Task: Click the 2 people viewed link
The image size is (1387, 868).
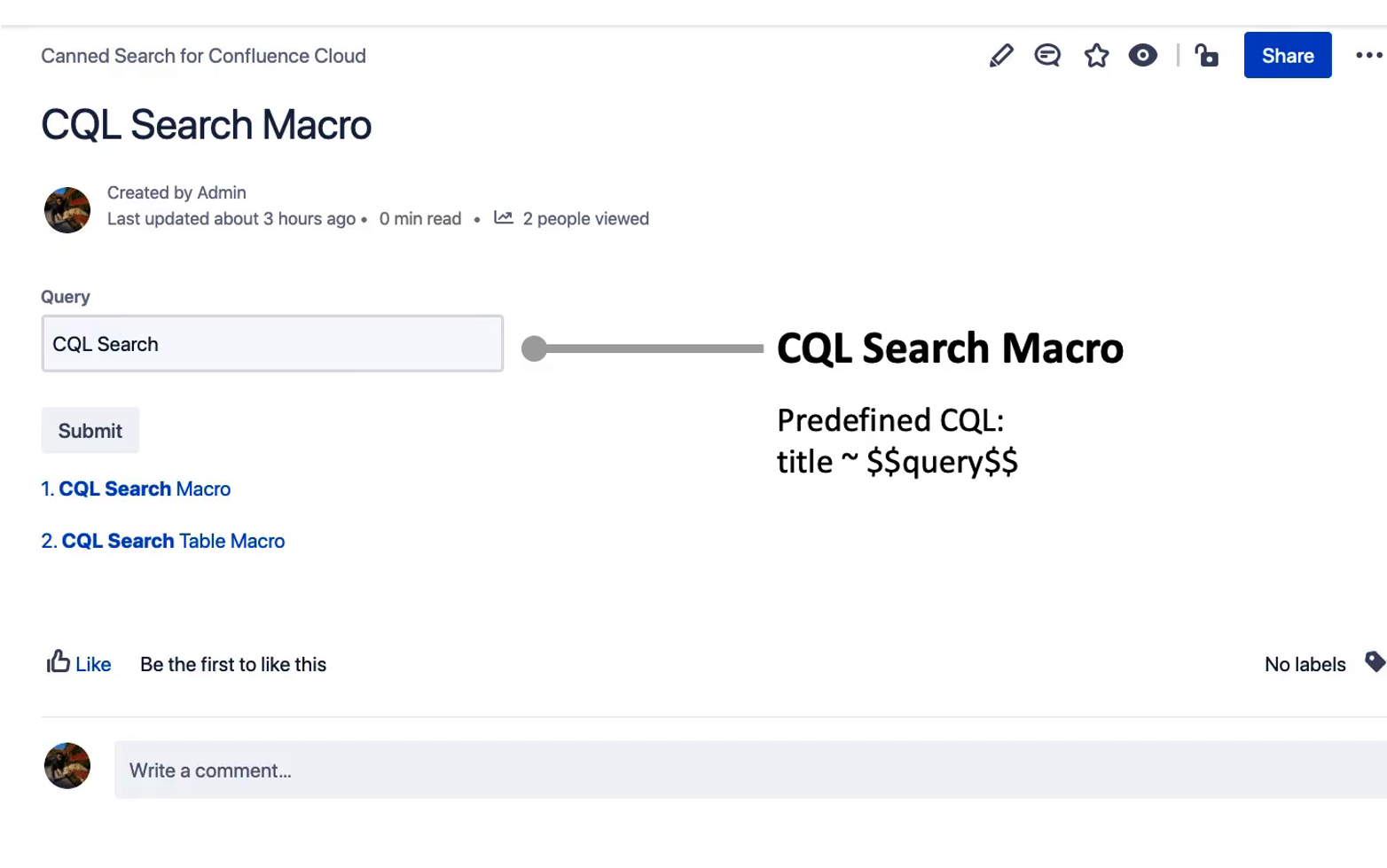Action: tap(585, 218)
